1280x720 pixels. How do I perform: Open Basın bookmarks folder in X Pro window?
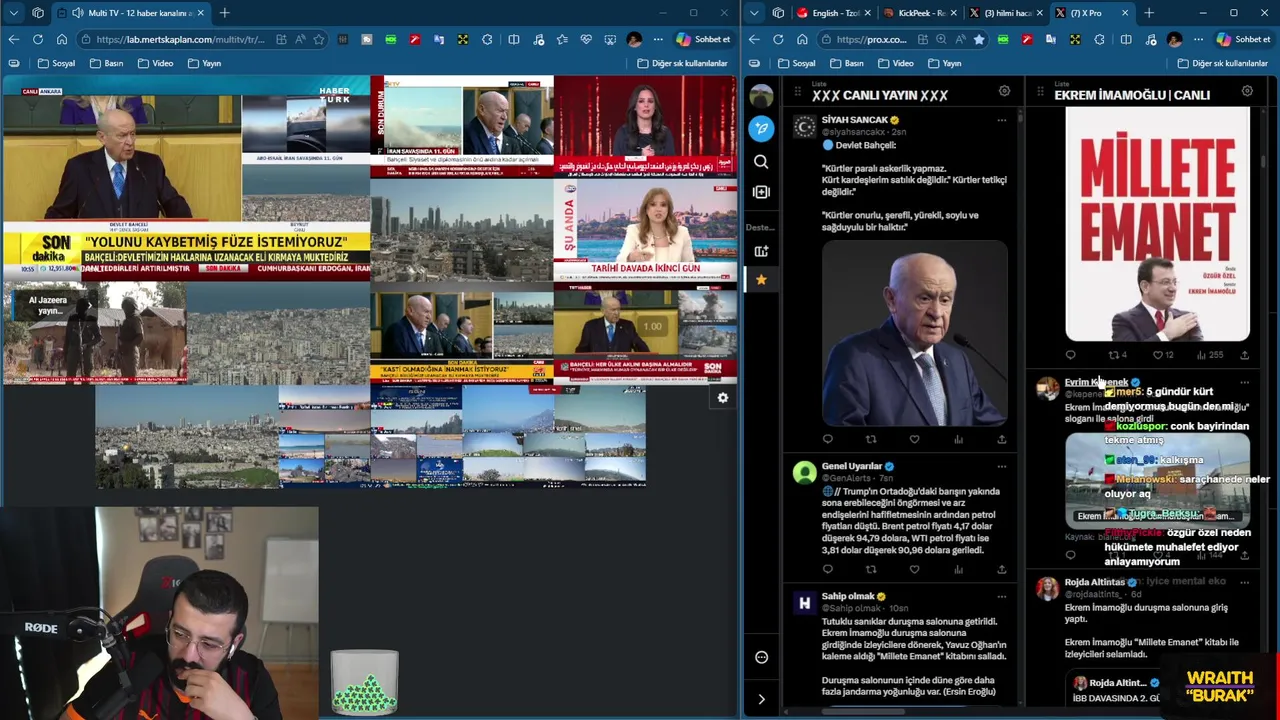(x=845, y=63)
